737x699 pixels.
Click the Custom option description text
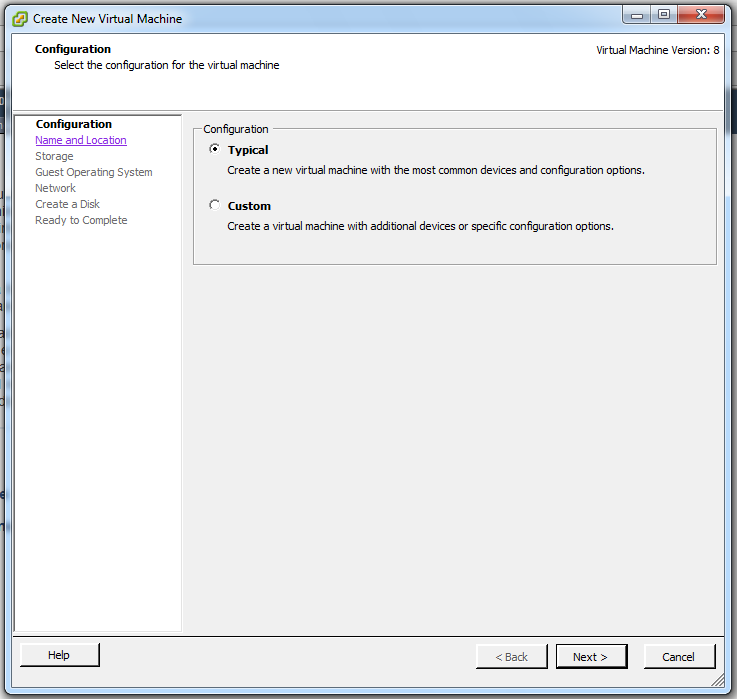coord(420,226)
